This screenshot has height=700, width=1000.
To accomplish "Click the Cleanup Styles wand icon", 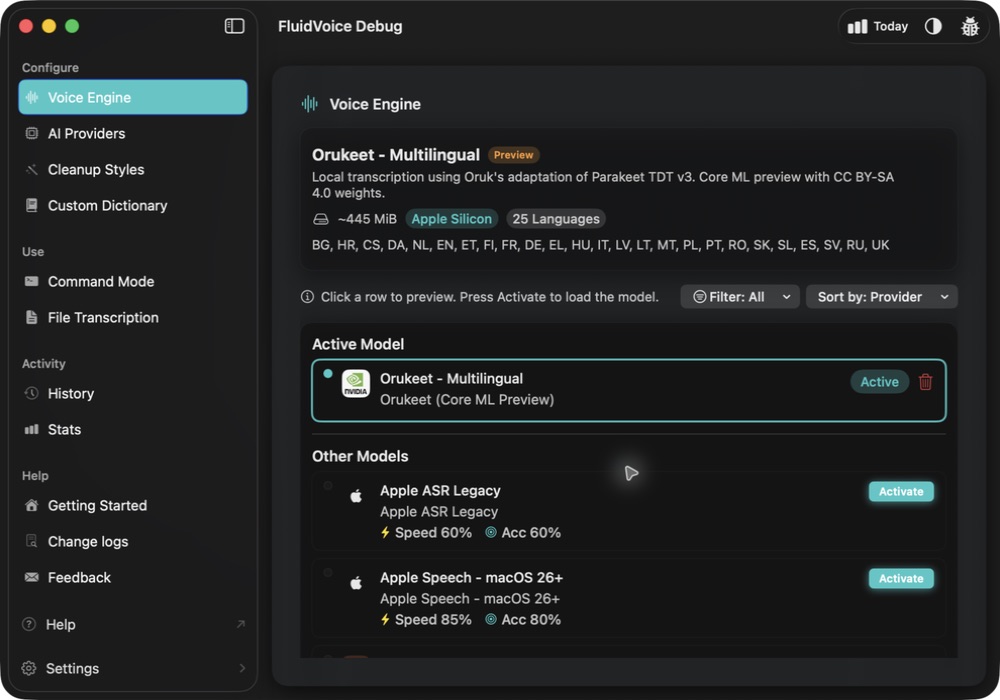I will tap(31, 170).
